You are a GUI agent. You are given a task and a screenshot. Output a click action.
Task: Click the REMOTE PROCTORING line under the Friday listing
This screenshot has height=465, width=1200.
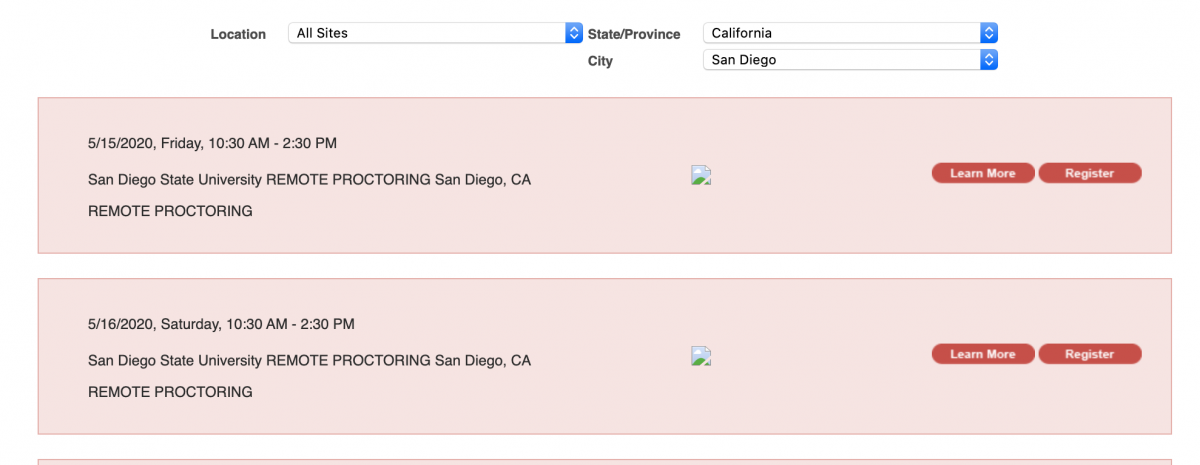click(x=170, y=211)
